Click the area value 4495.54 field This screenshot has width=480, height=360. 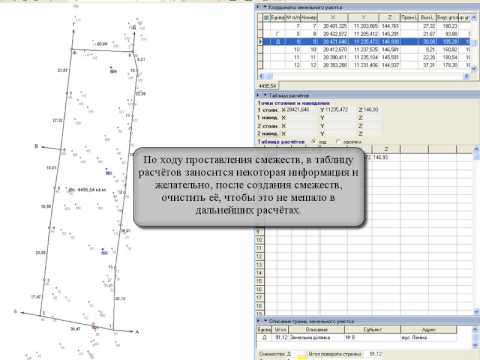pos(267,86)
